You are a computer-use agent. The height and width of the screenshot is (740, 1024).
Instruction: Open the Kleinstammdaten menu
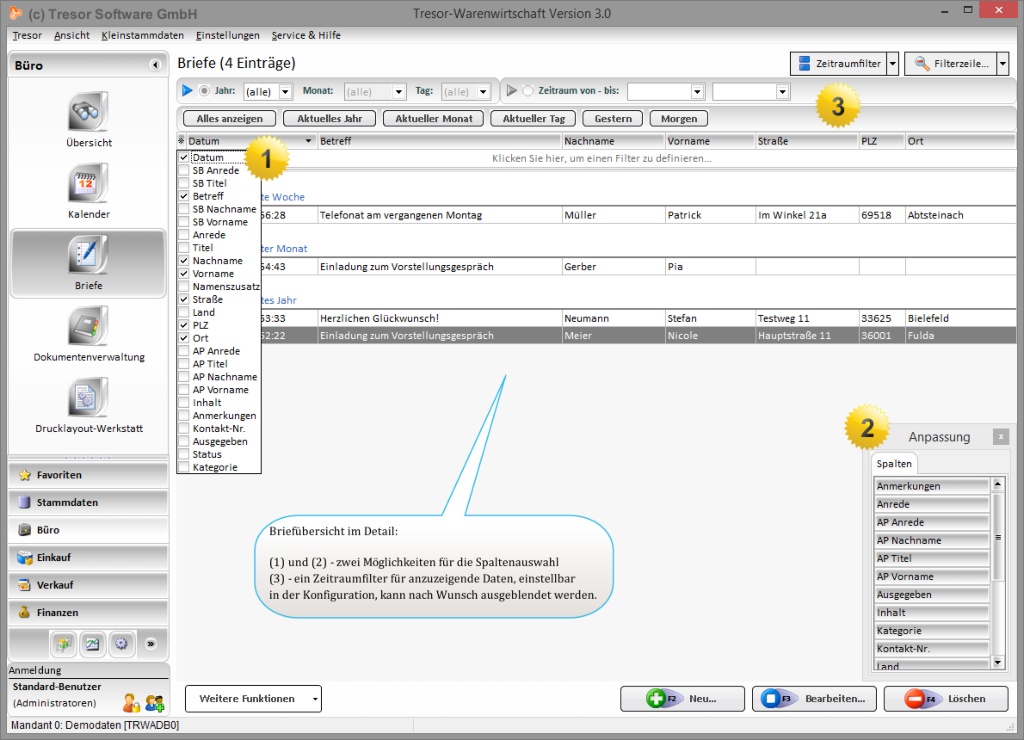(143, 35)
